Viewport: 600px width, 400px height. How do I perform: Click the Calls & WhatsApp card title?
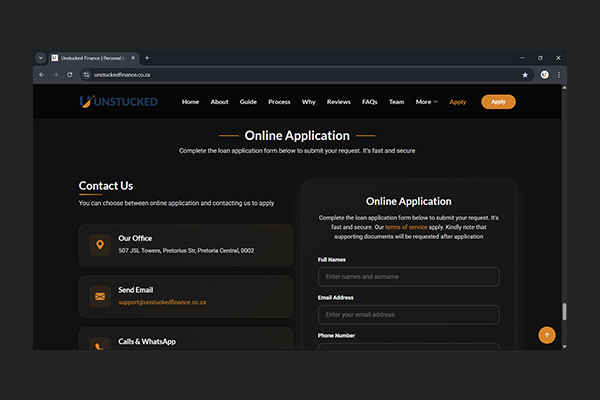(147, 341)
